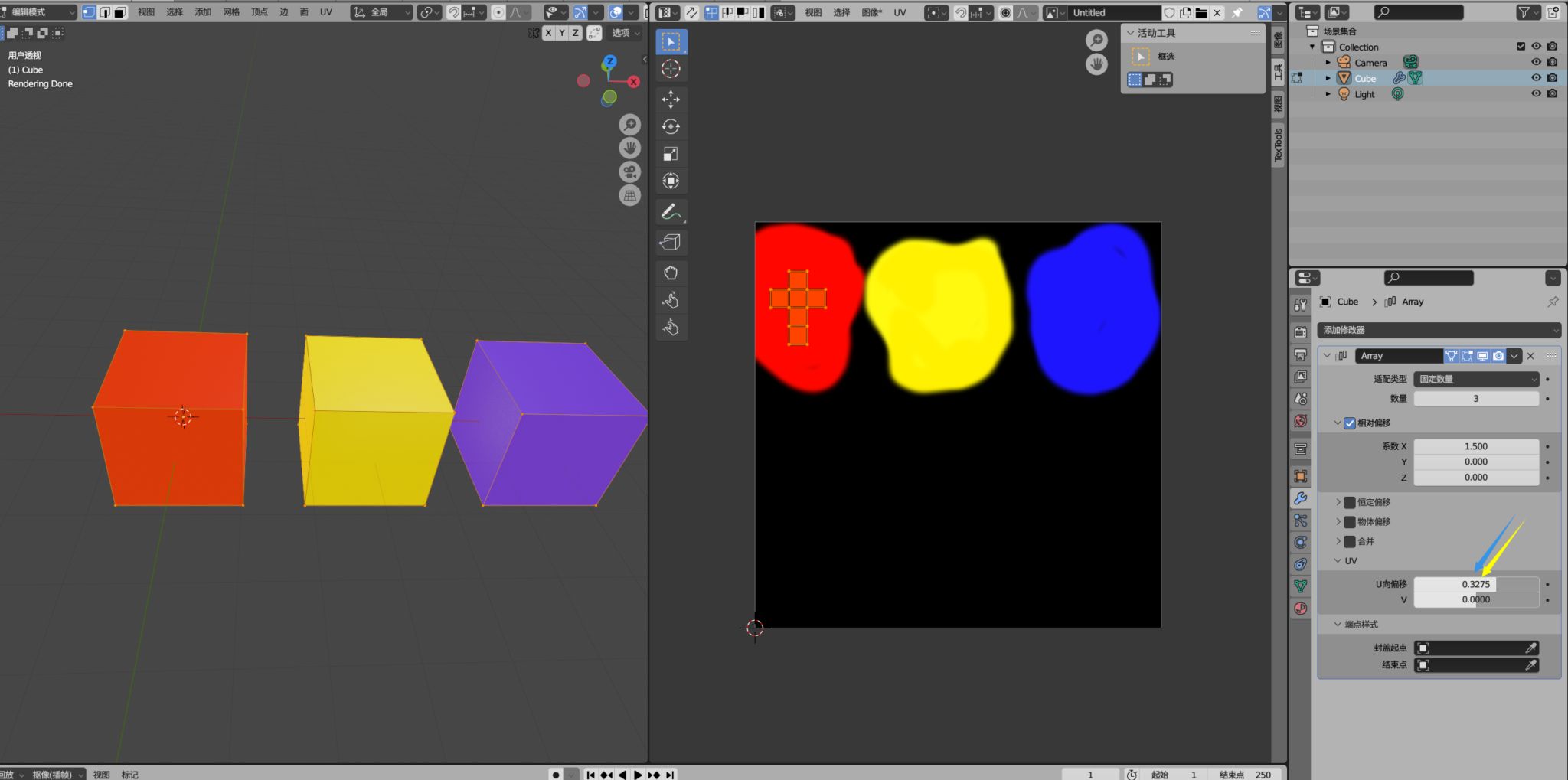Image resolution: width=1568 pixels, height=780 pixels.
Task: Select the Grab sculpt hand tool
Action: click(671, 273)
